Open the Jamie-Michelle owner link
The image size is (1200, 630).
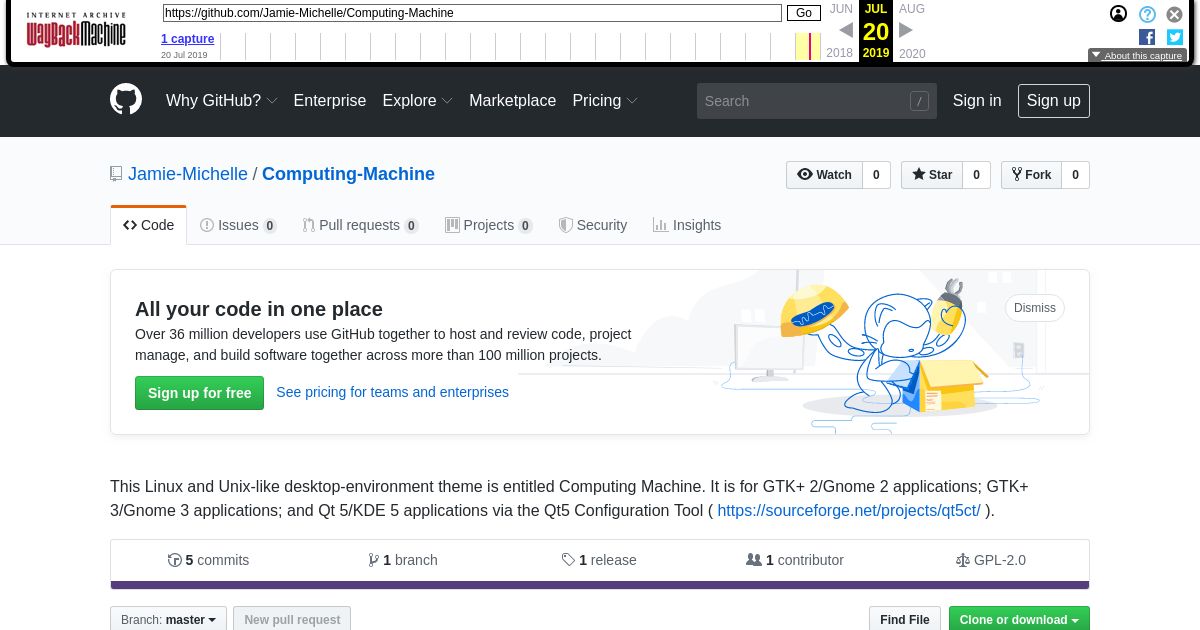pos(188,174)
